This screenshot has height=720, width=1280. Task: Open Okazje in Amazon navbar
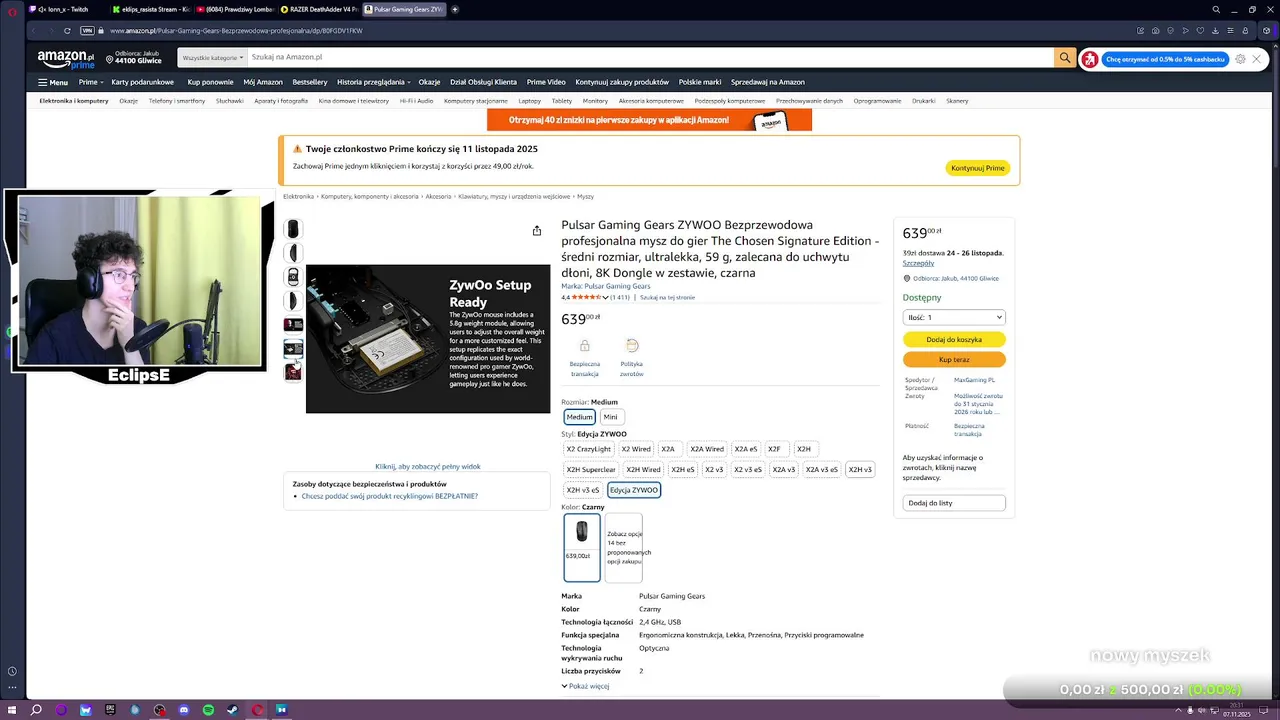[x=429, y=82]
